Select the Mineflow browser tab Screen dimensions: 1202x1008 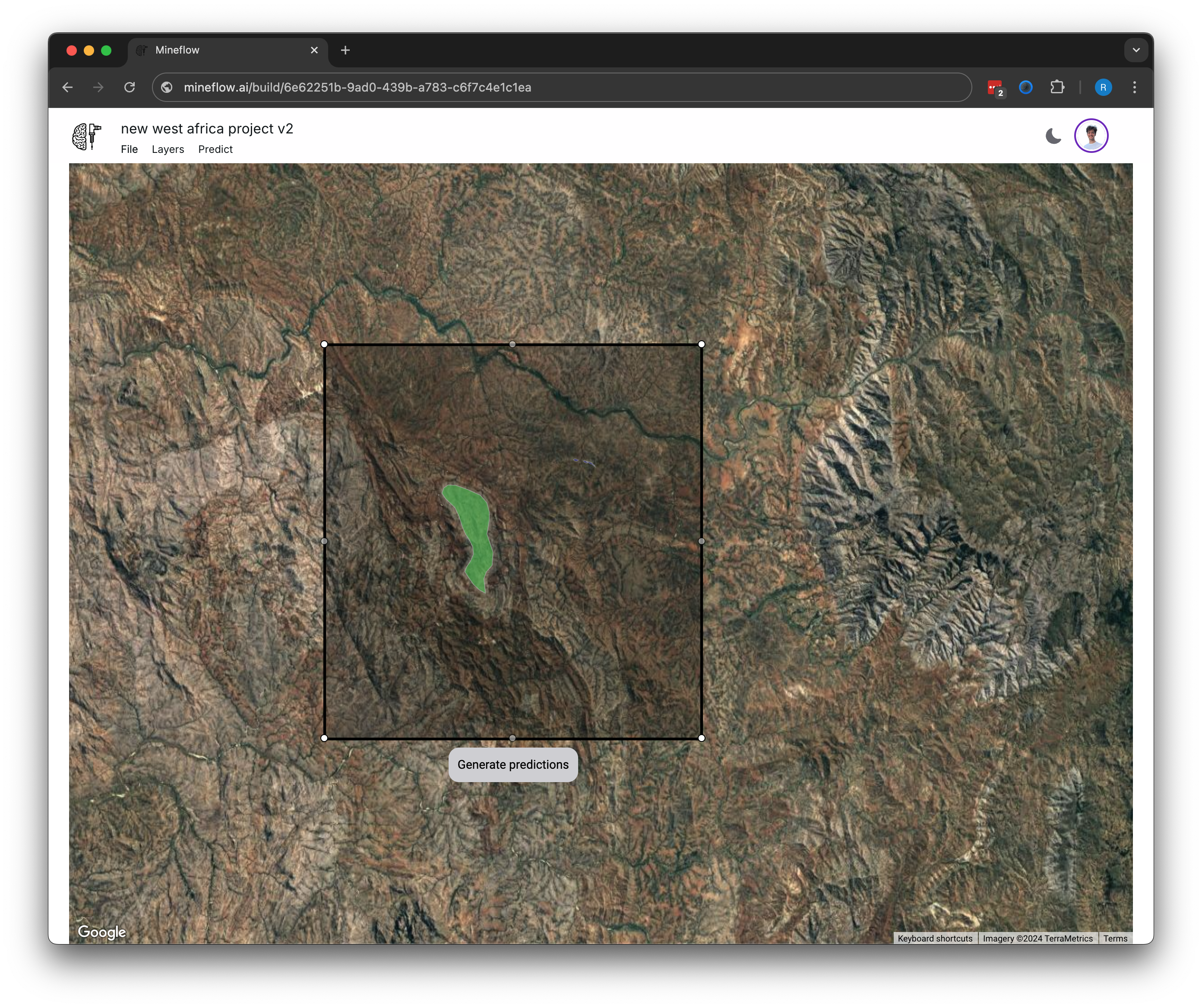tap(227, 51)
